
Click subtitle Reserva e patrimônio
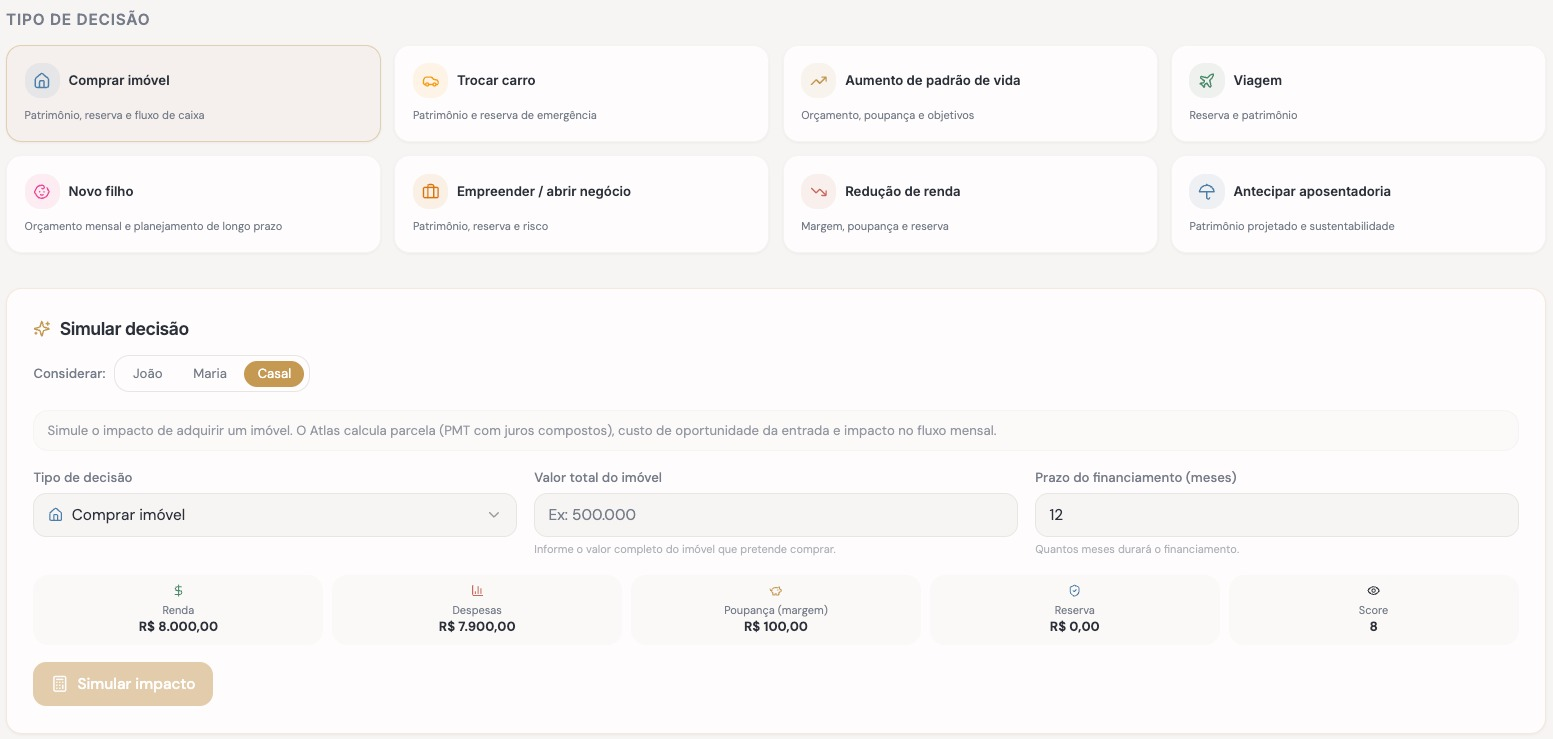click(1243, 115)
